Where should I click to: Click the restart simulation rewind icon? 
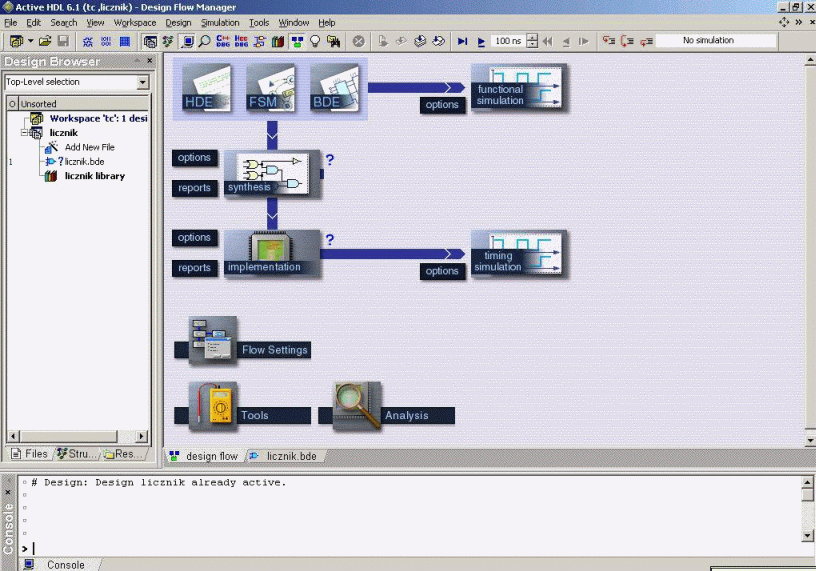[547, 41]
